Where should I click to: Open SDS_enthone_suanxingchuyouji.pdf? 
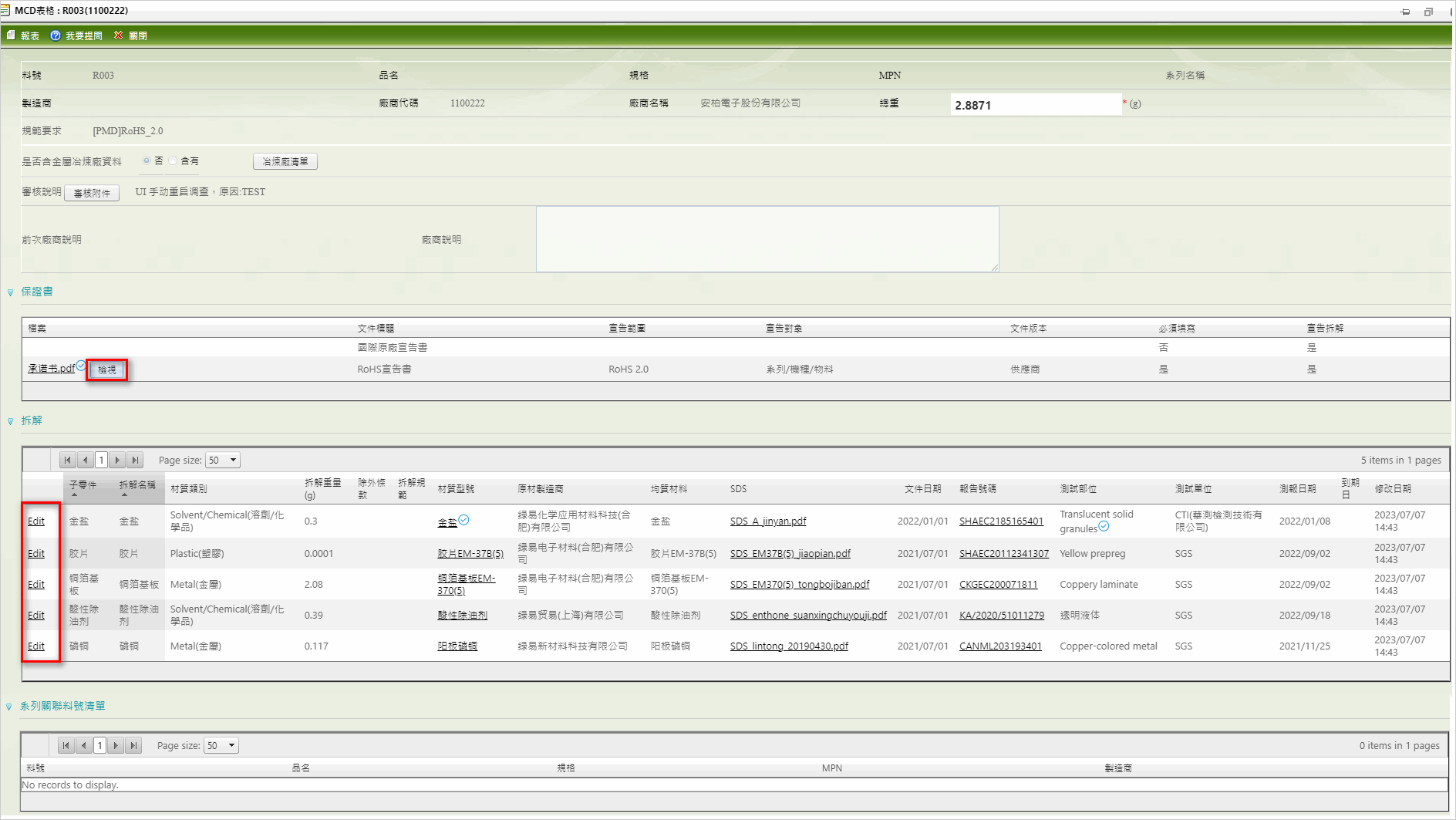click(808, 616)
